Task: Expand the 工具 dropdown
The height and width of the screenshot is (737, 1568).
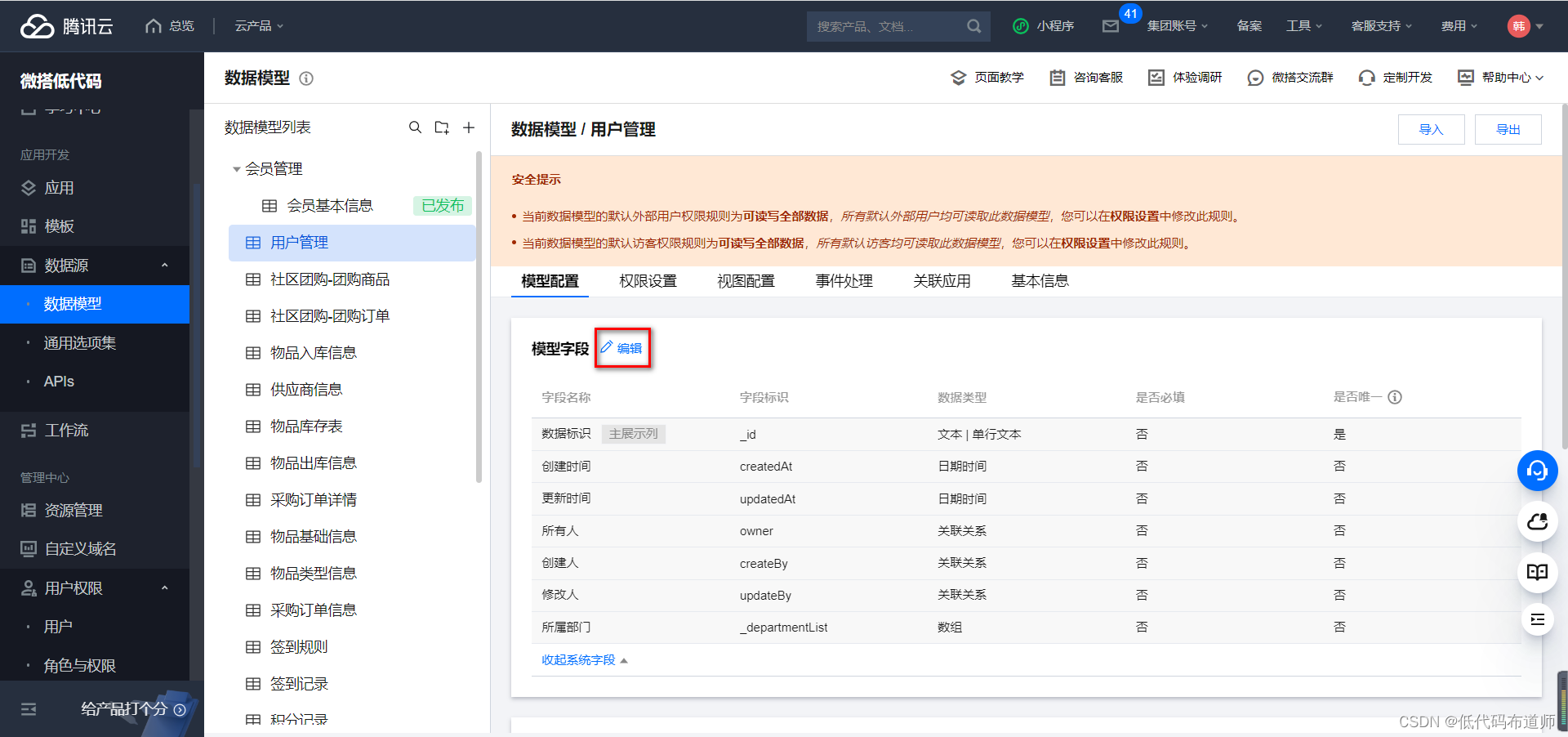Action: (x=1304, y=26)
